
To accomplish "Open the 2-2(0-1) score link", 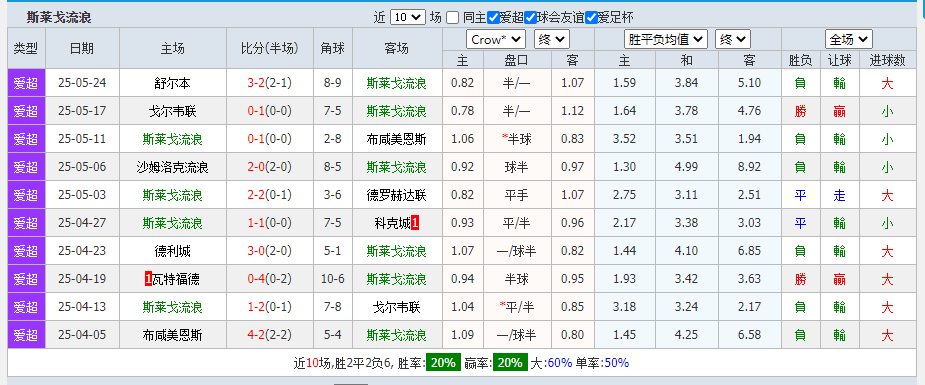I will 270,195.
